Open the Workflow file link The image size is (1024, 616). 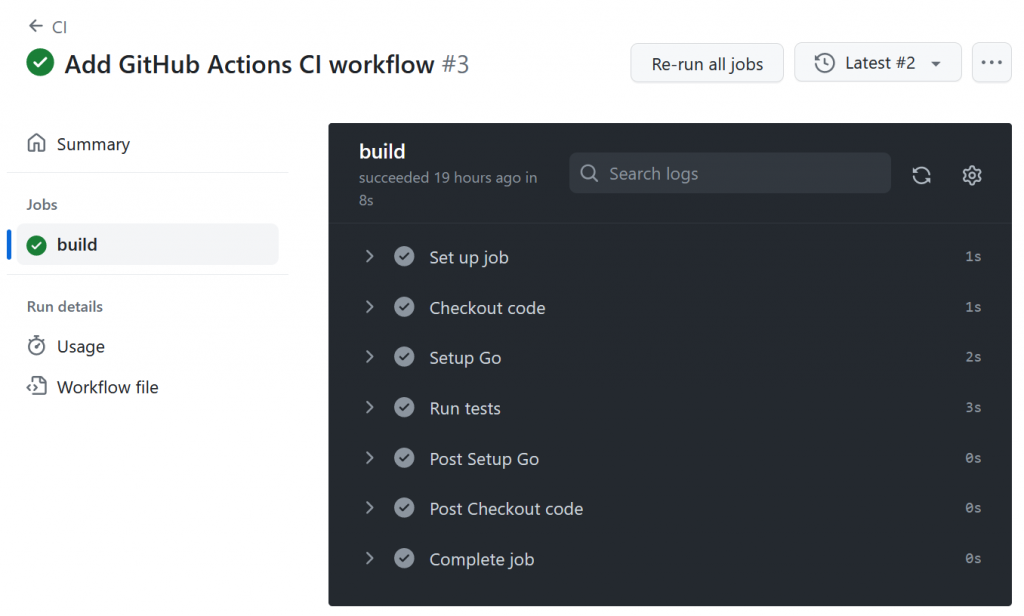pyautogui.click(x=107, y=387)
